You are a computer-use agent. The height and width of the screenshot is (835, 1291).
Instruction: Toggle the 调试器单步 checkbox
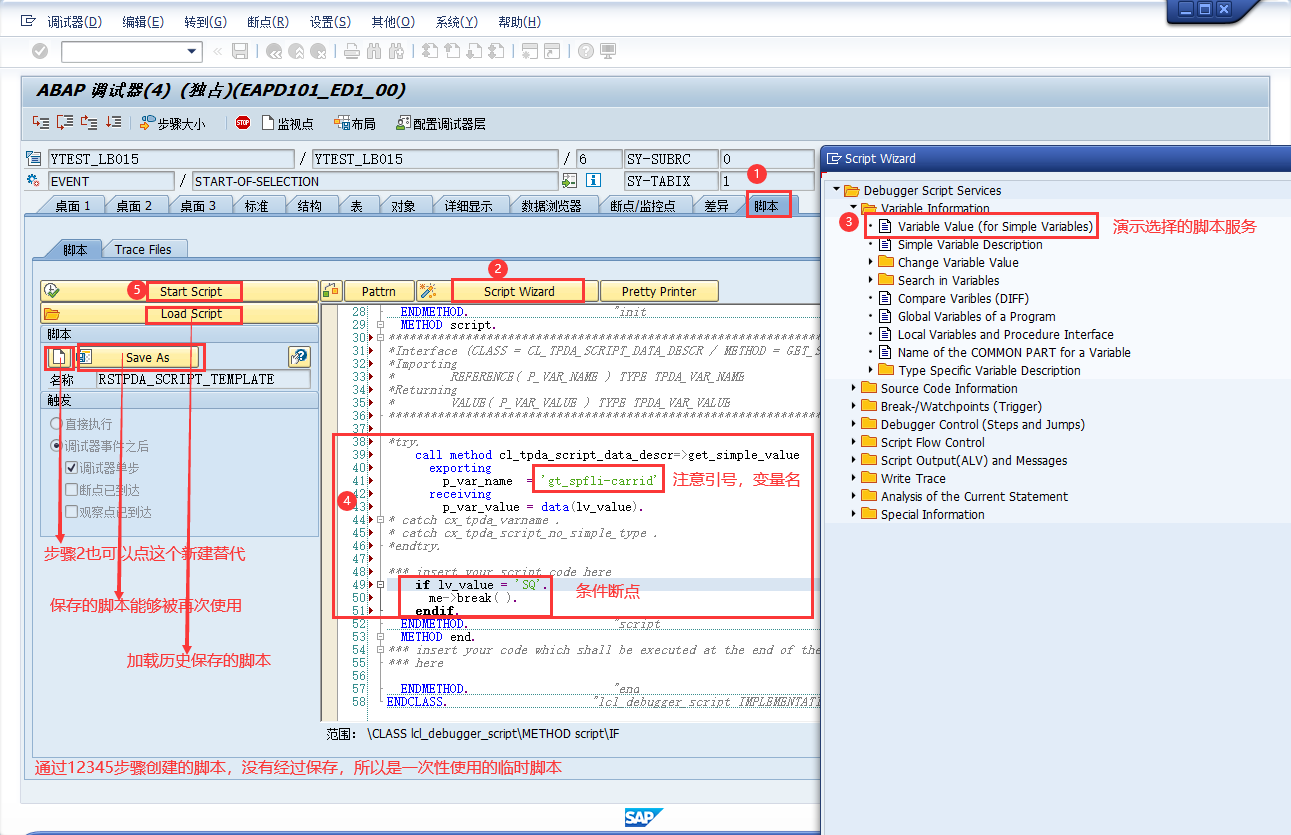[x=71, y=468]
